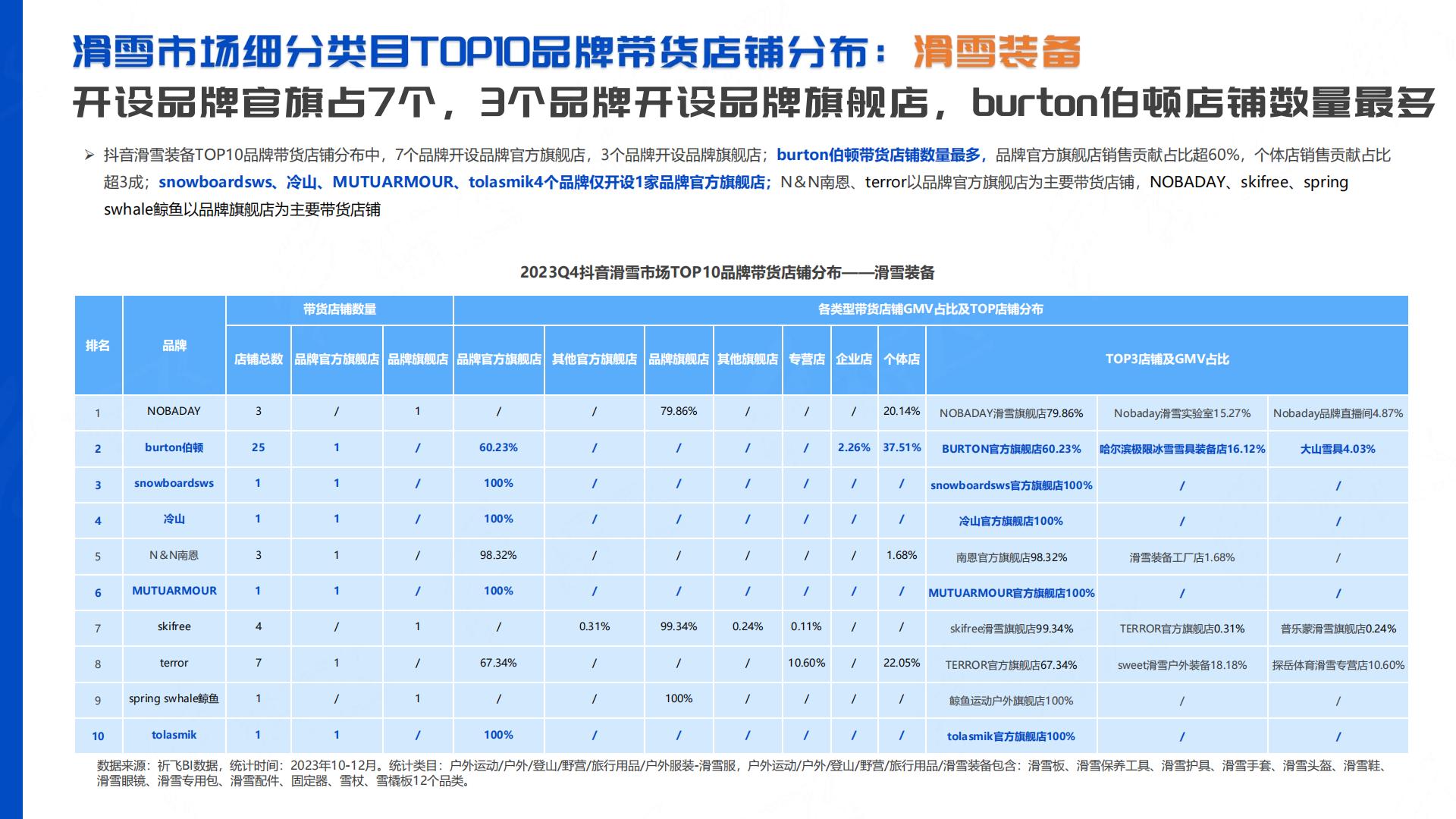The height and width of the screenshot is (819, 1456).
Task: Select the 各类型带货店铺GMV占比及TOP店铺分布 header
Action: (x=930, y=309)
